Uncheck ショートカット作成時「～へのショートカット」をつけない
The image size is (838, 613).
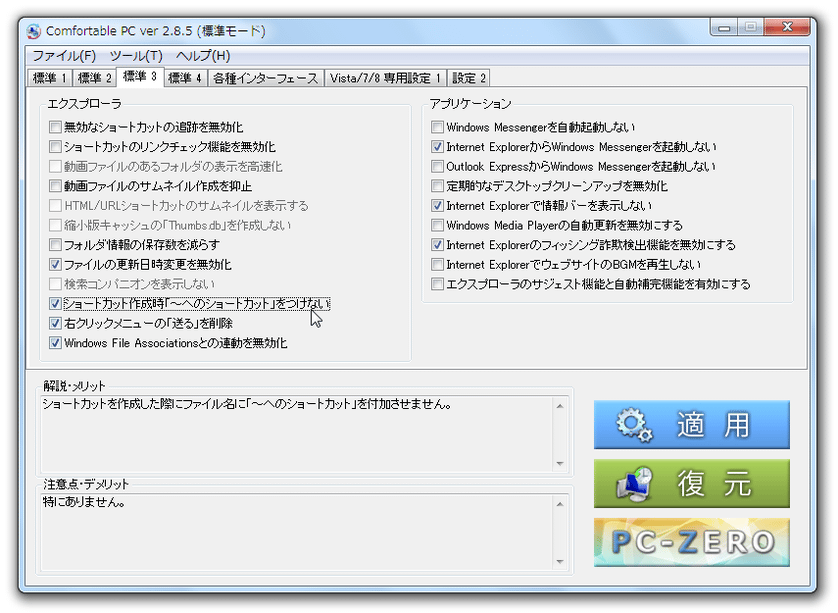[55, 304]
